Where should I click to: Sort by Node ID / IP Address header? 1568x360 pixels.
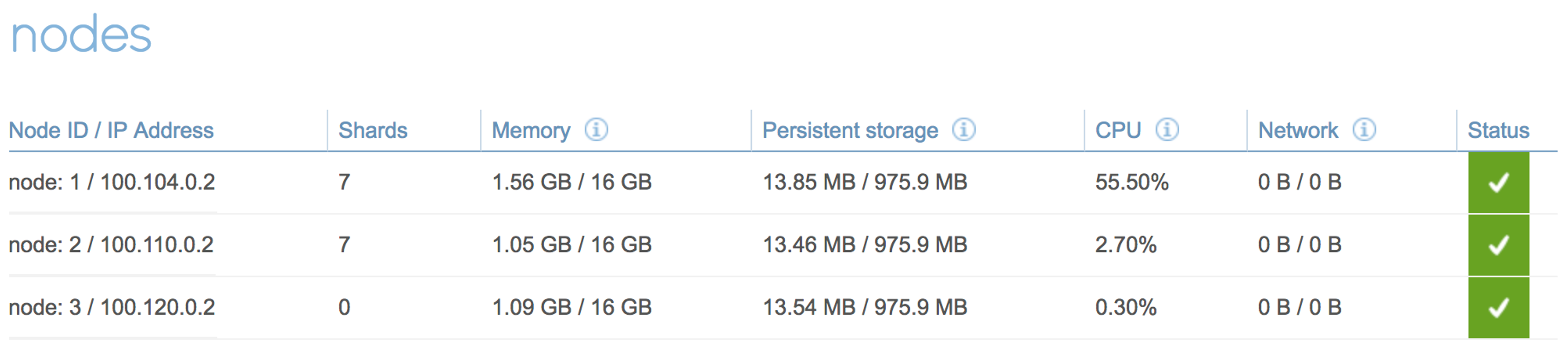(111, 130)
